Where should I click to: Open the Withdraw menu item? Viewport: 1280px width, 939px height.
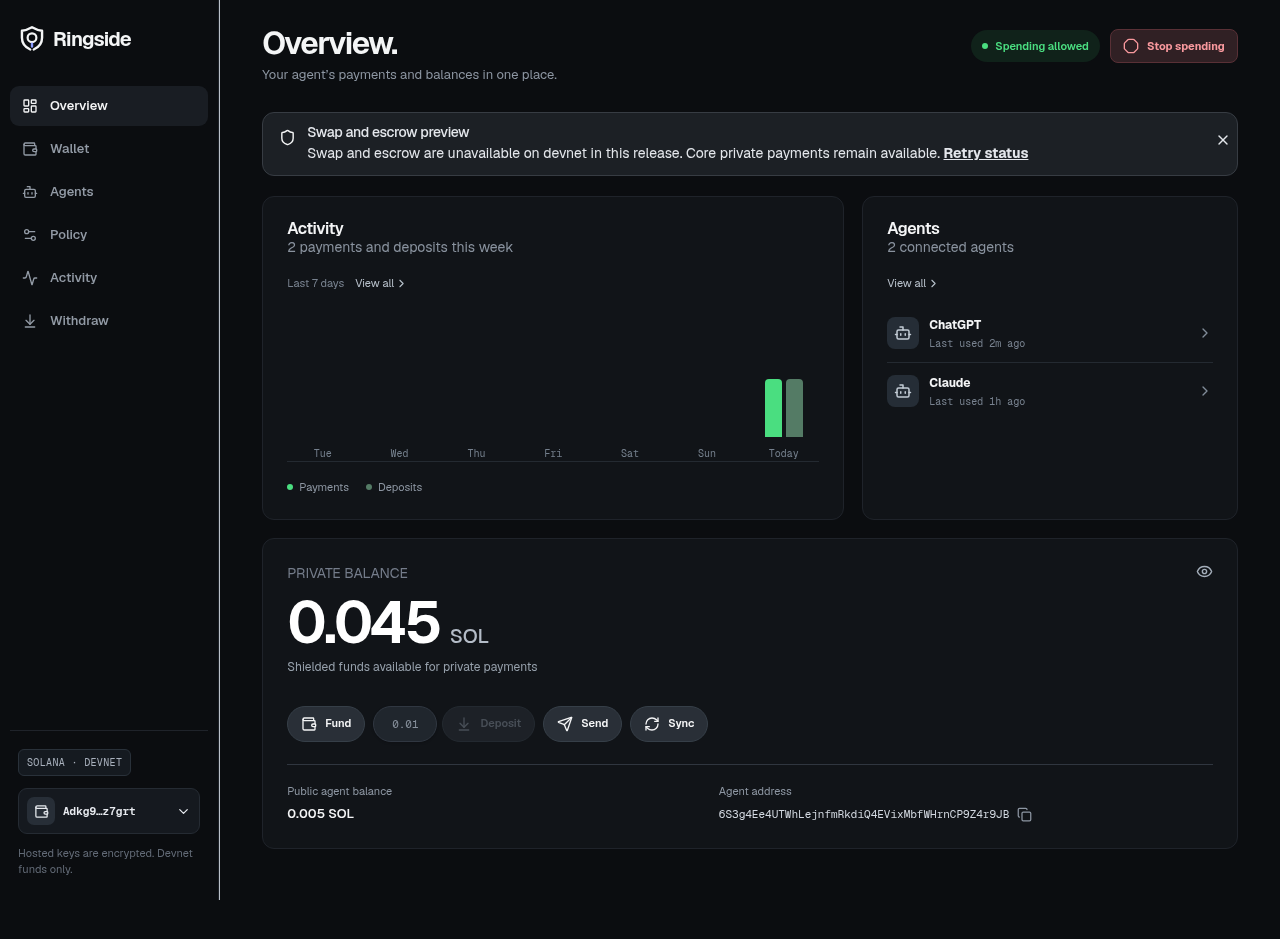click(109, 321)
